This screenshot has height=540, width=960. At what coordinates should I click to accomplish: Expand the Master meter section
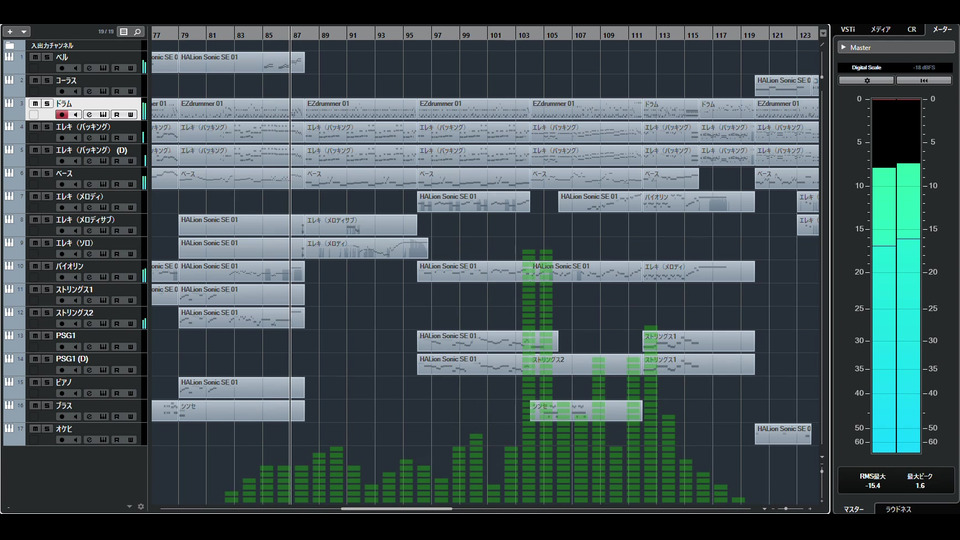tap(843, 47)
